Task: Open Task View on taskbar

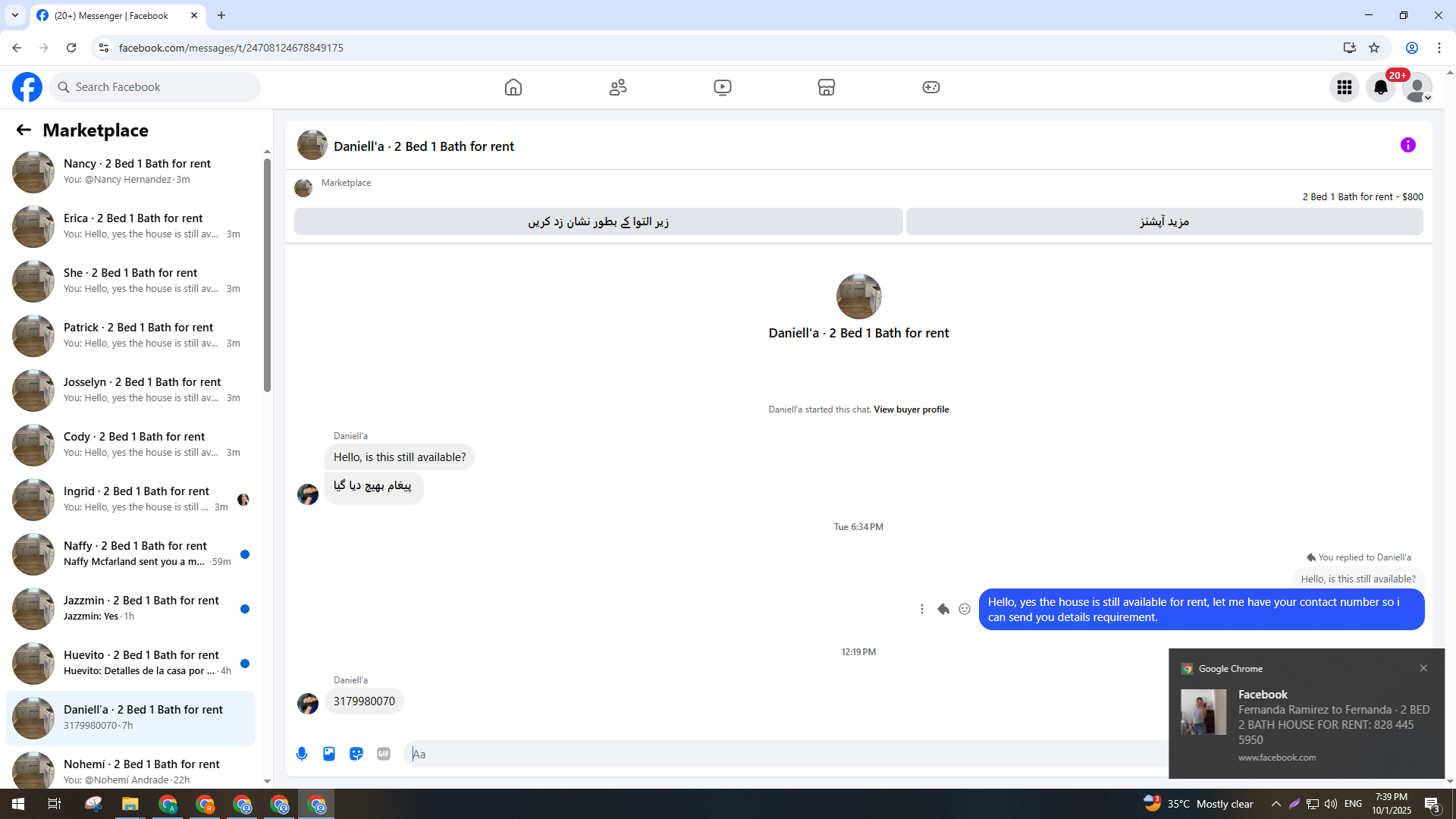Action: point(55,804)
